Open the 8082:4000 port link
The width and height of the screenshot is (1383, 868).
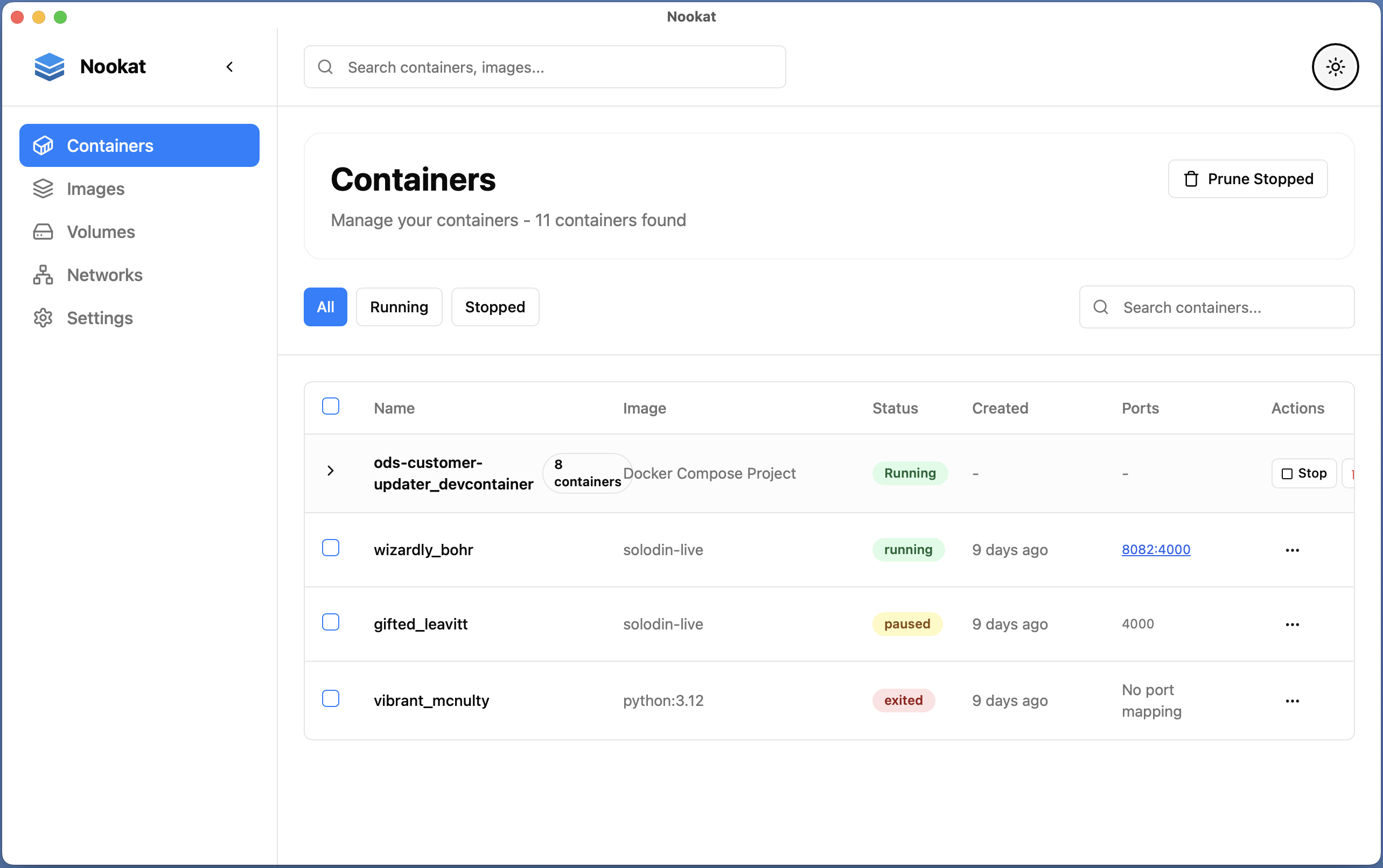(x=1155, y=549)
